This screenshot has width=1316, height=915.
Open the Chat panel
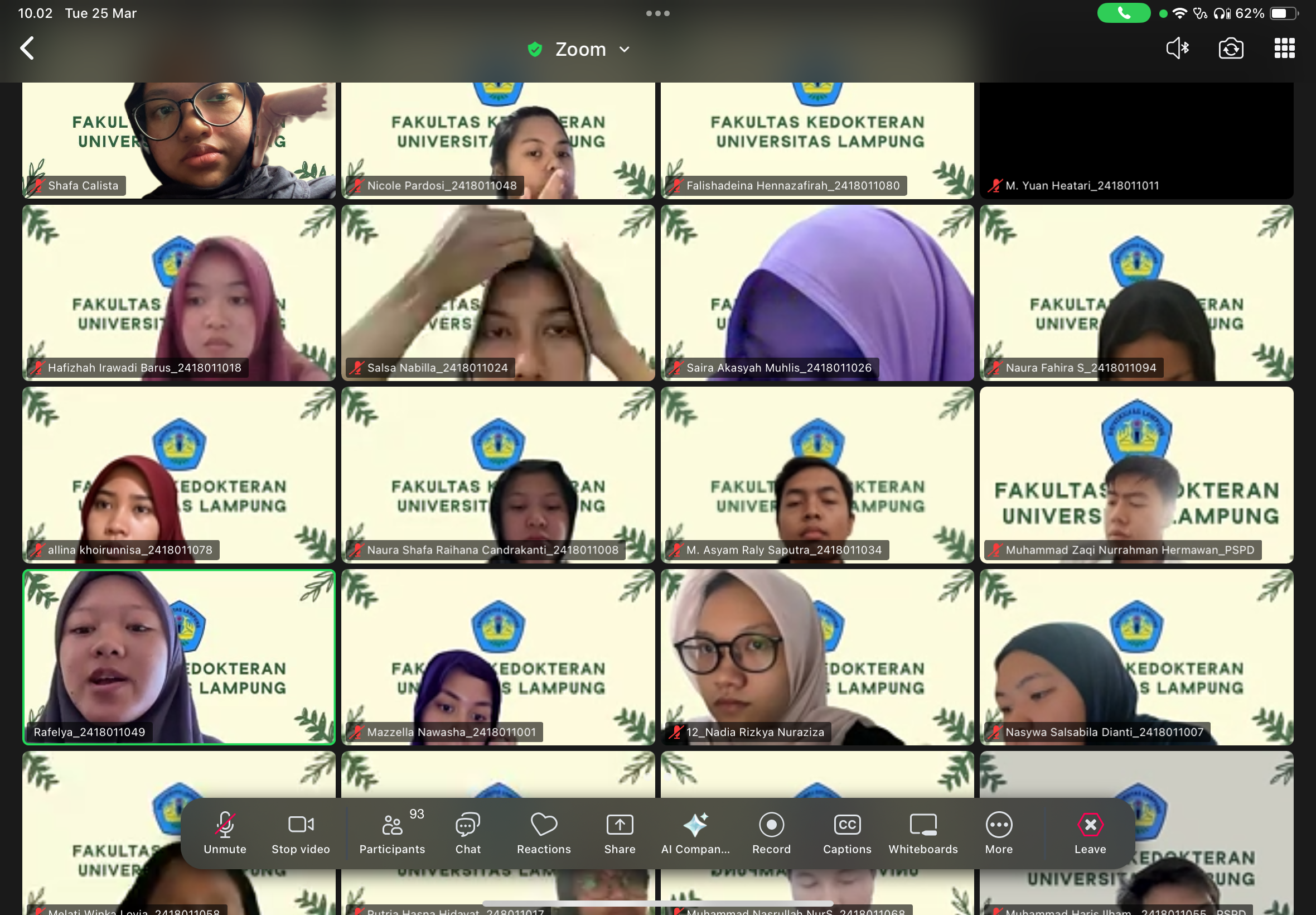click(467, 834)
